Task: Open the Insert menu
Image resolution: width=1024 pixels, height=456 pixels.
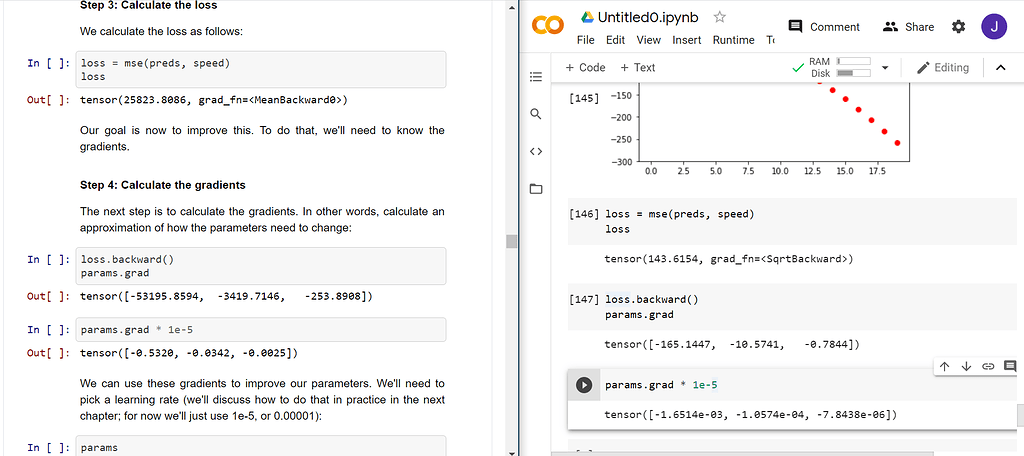Action: click(686, 40)
